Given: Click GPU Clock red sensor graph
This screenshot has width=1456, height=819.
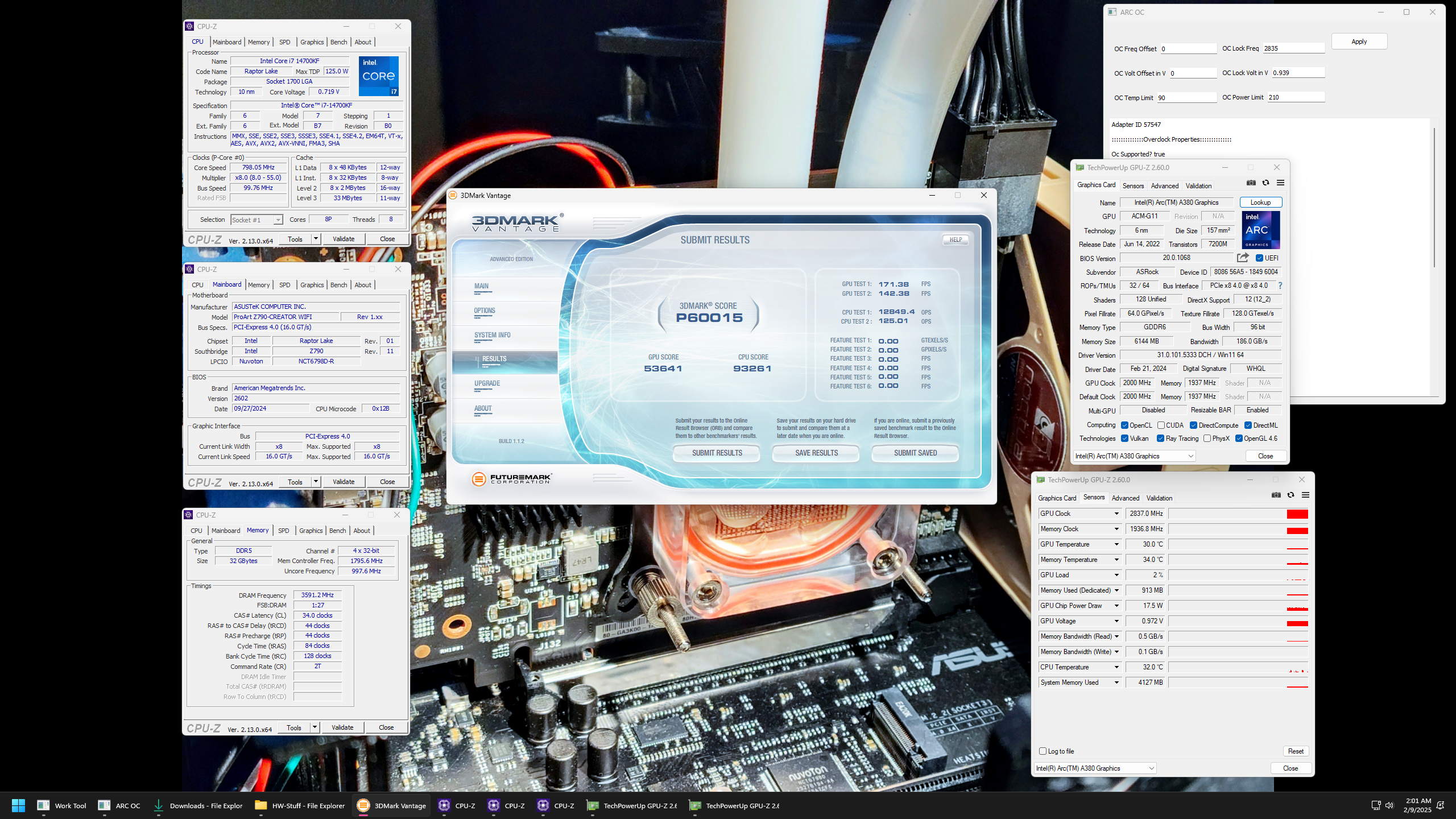Looking at the screenshot, I should [1297, 514].
